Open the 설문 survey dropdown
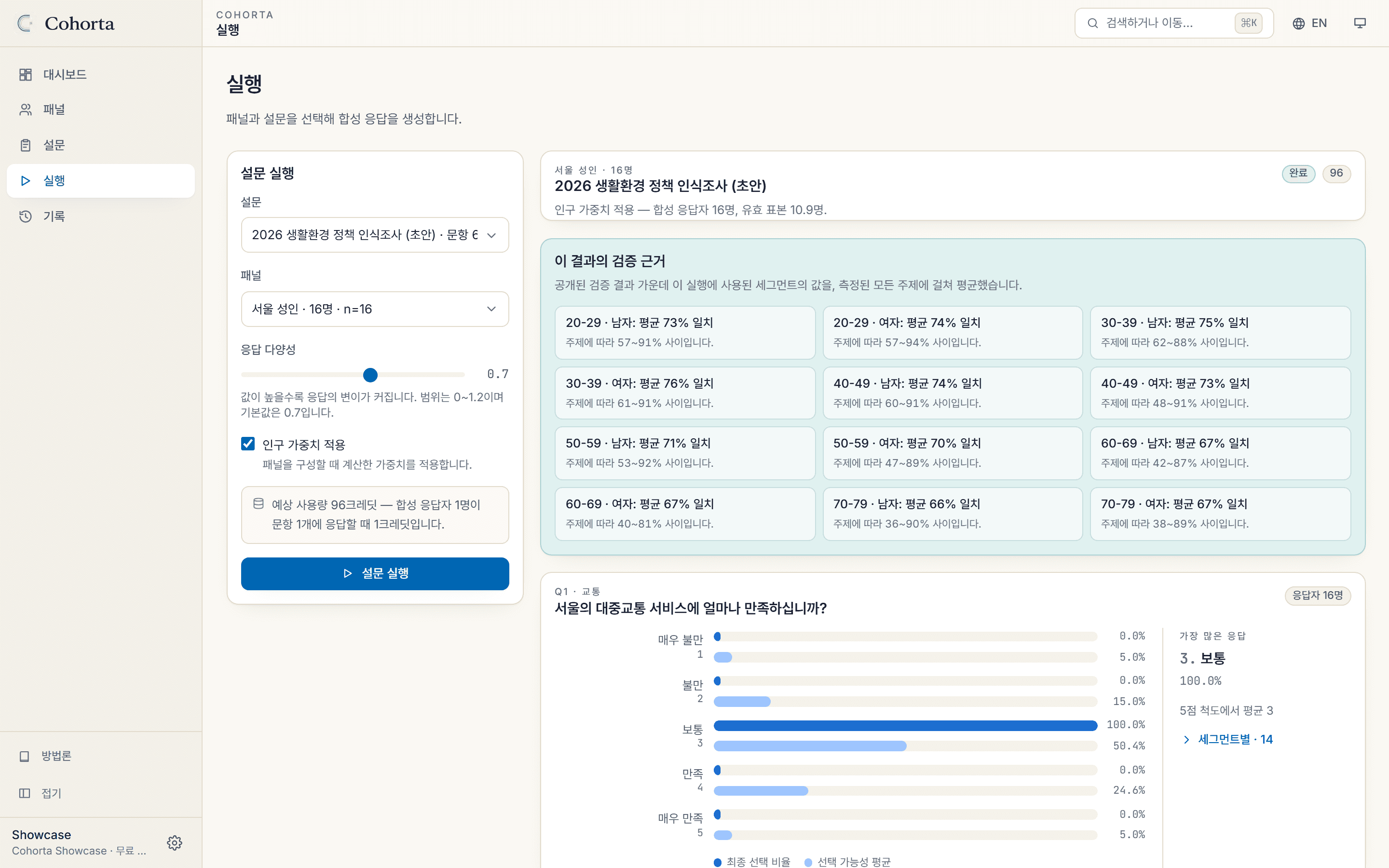The width and height of the screenshot is (1389, 868). tap(375, 235)
